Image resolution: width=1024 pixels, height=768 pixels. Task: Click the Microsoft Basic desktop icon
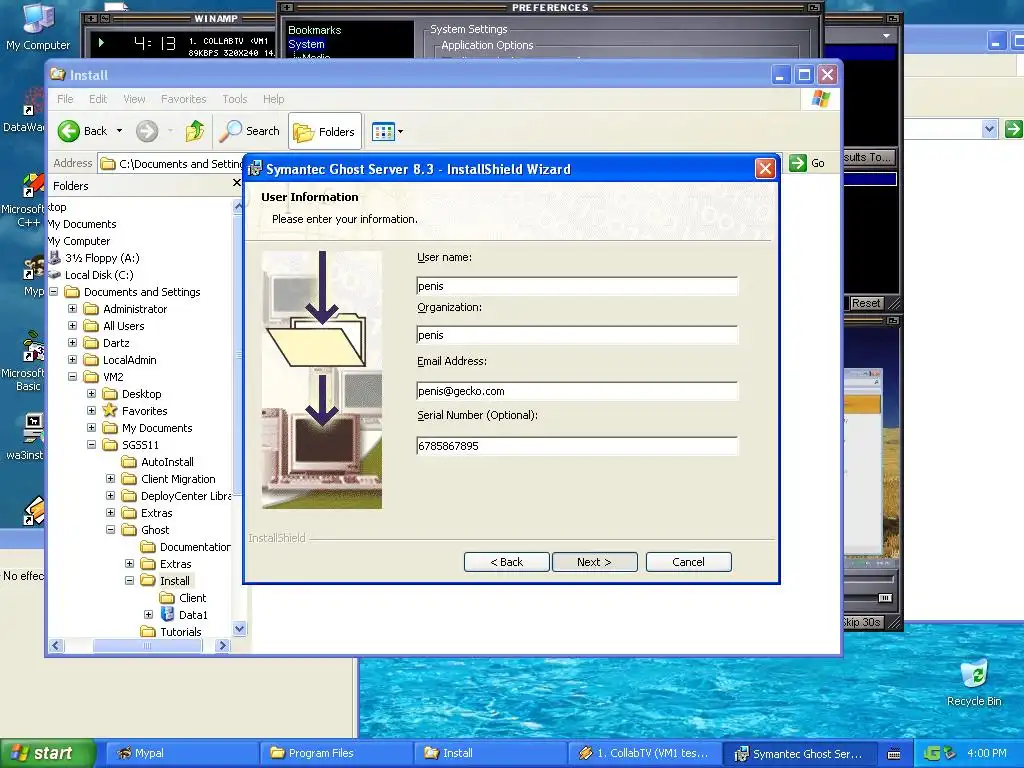pos(24,361)
